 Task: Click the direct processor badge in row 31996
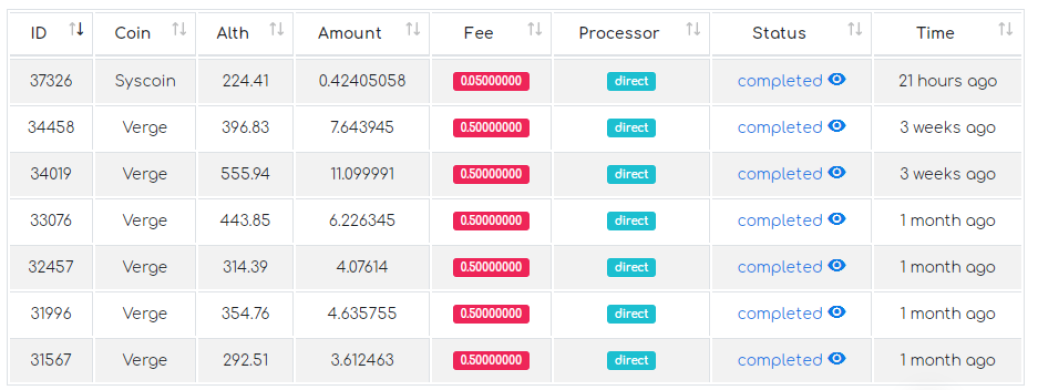(632, 314)
